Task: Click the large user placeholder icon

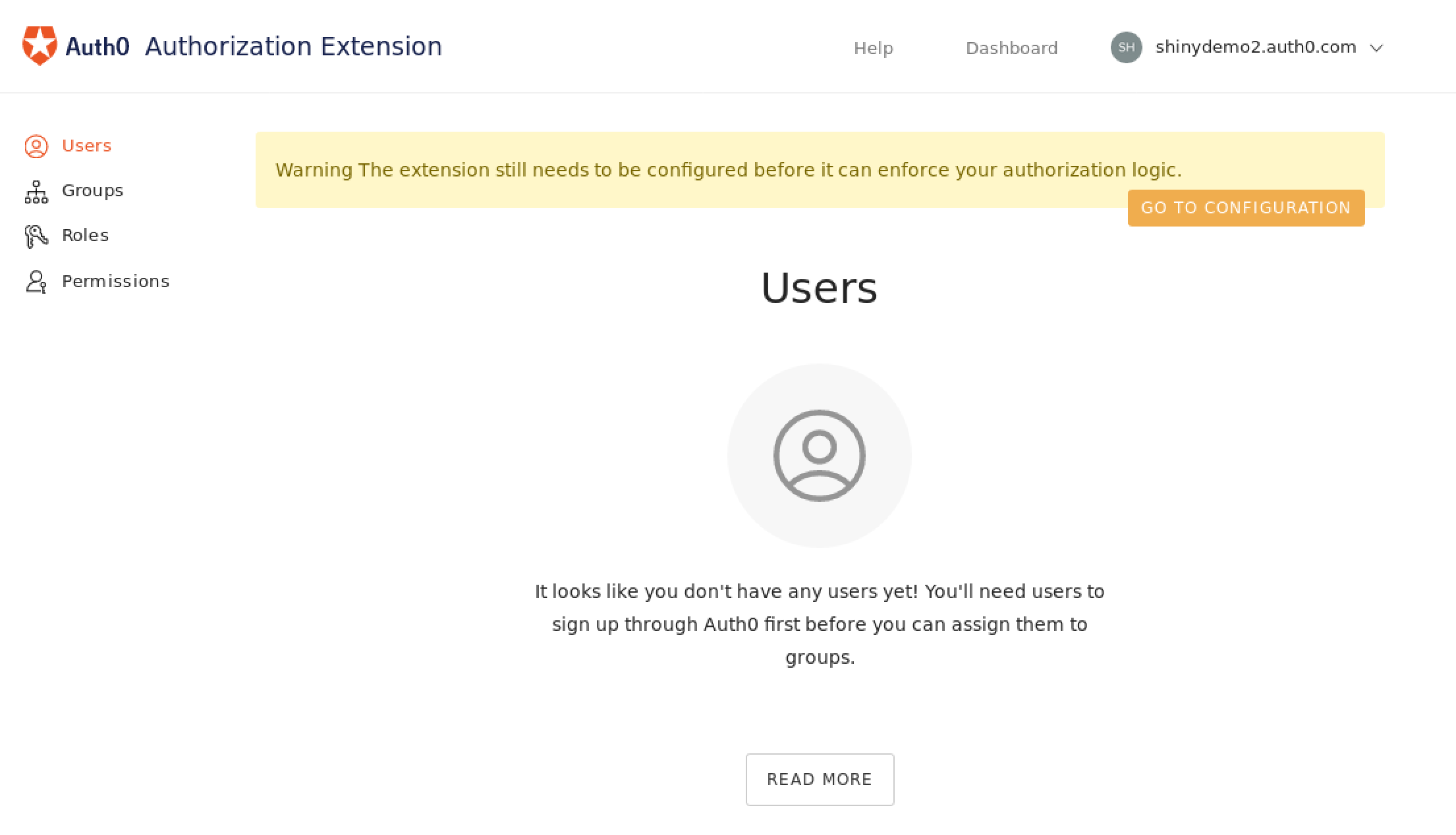Action: (x=819, y=456)
